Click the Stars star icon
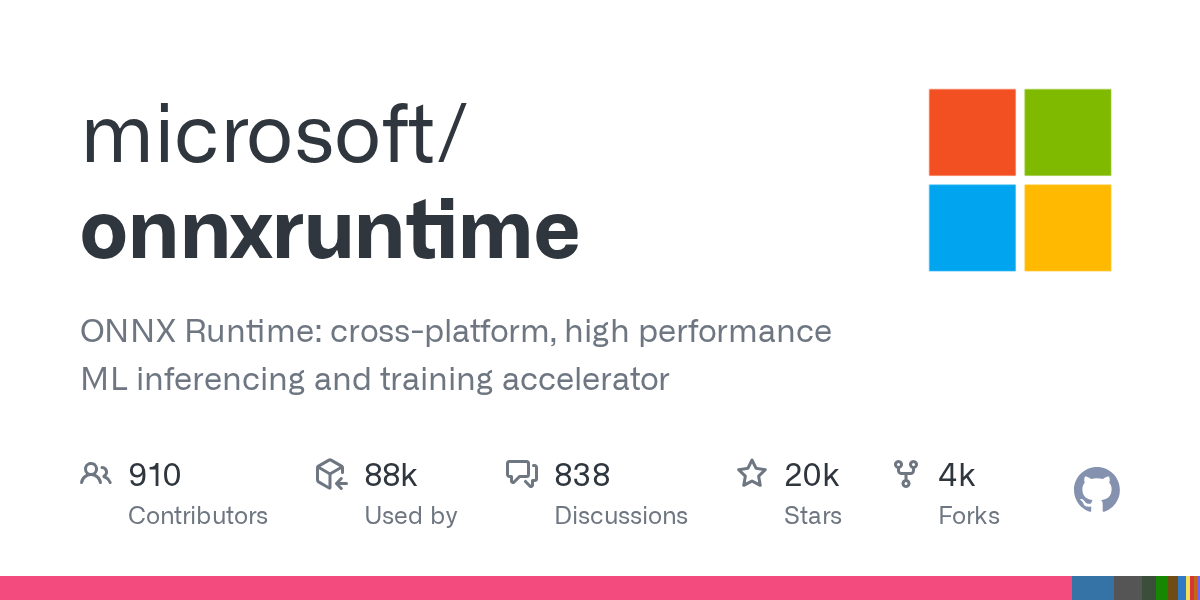This screenshot has height=600, width=1200. click(751, 474)
